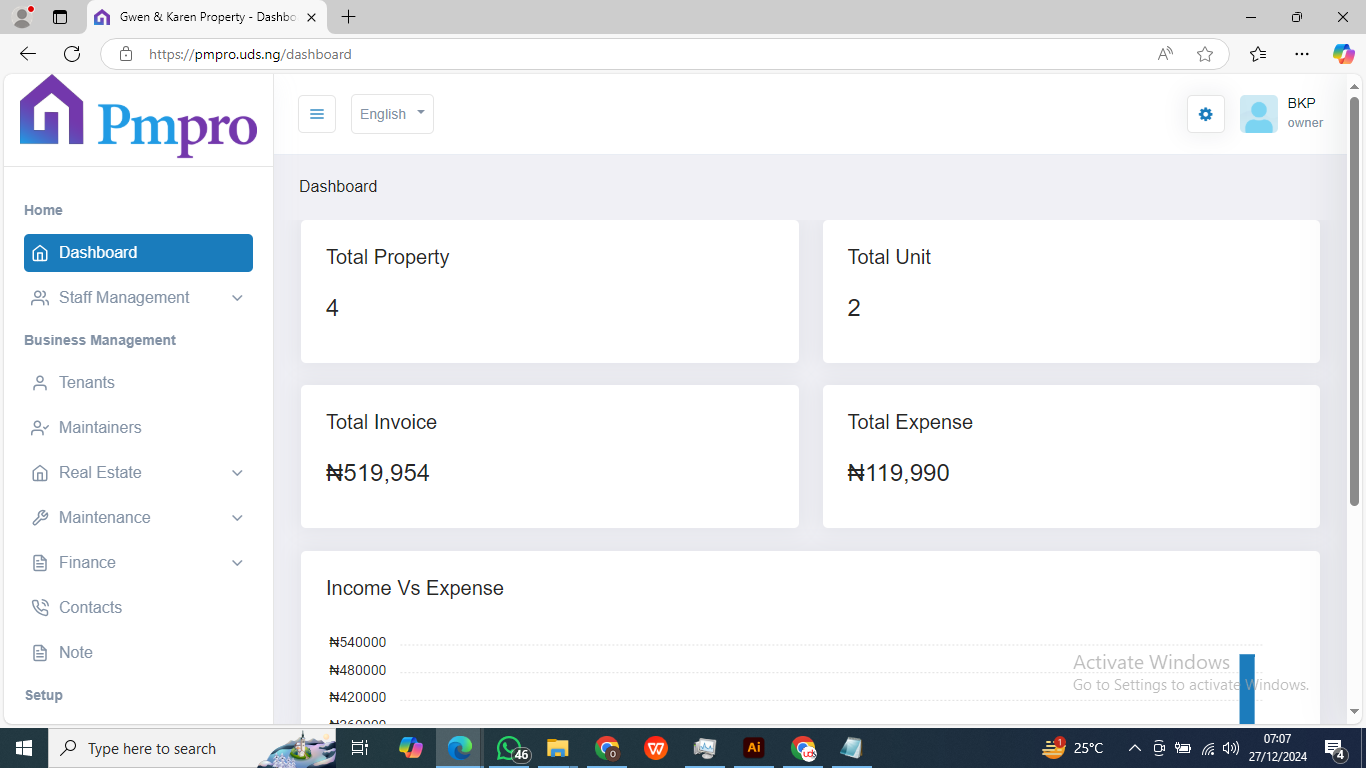The height and width of the screenshot is (768, 1366).
Task: Open the English language dropdown
Action: click(x=392, y=114)
